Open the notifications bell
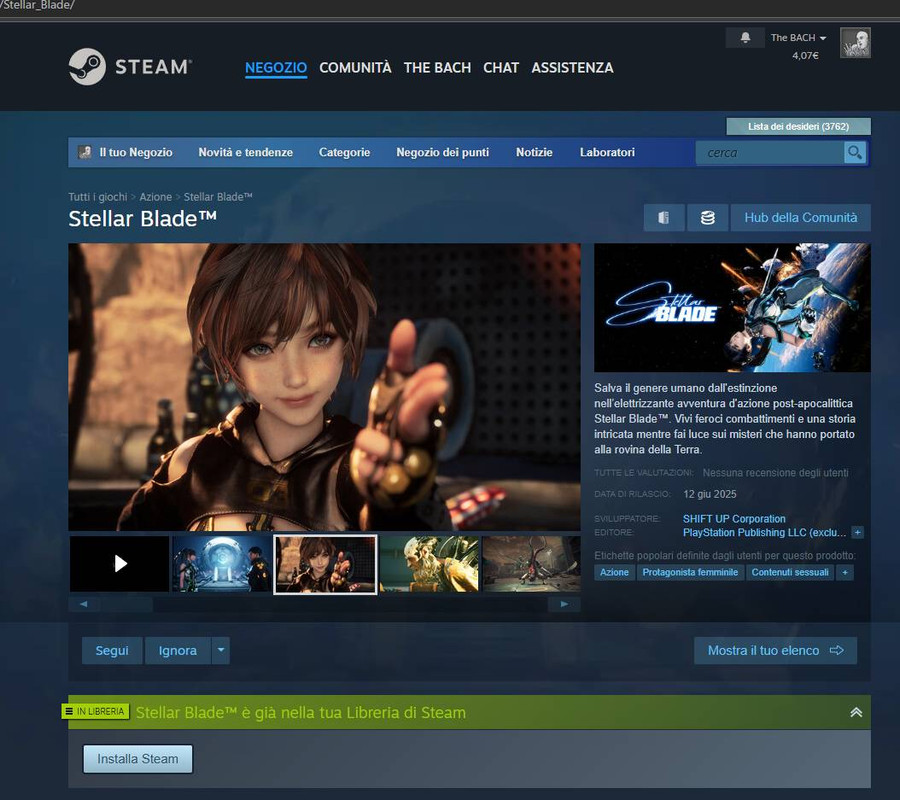 745,37
